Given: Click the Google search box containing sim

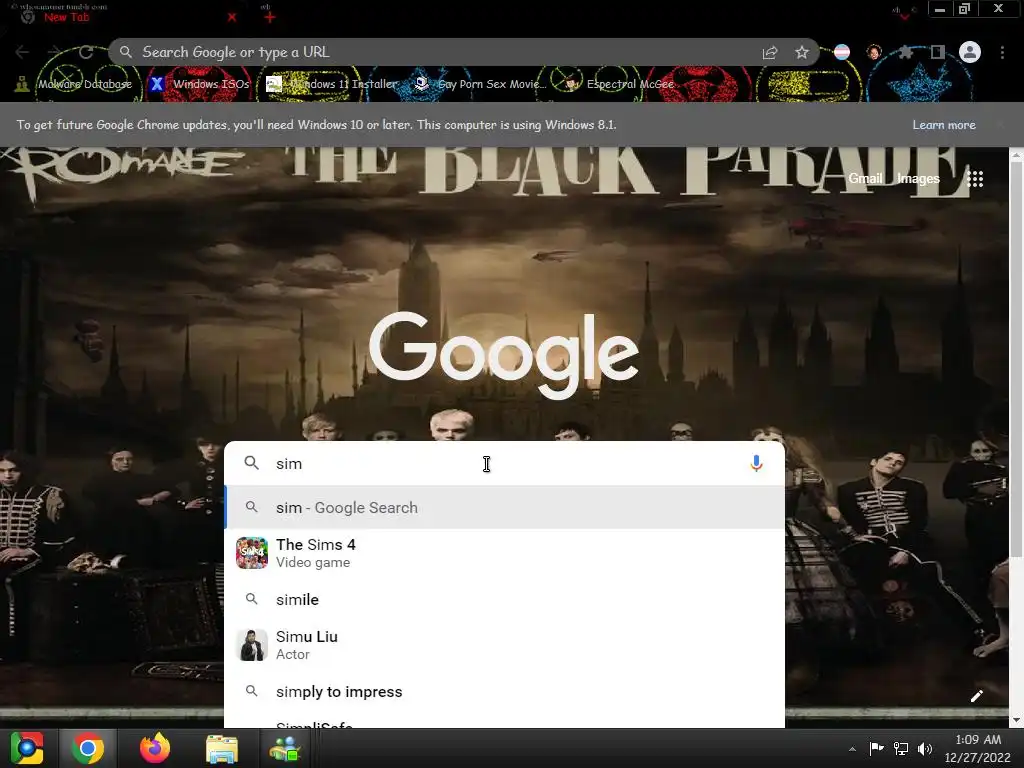Looking at the screenshot, I should (x=504, y=464).
